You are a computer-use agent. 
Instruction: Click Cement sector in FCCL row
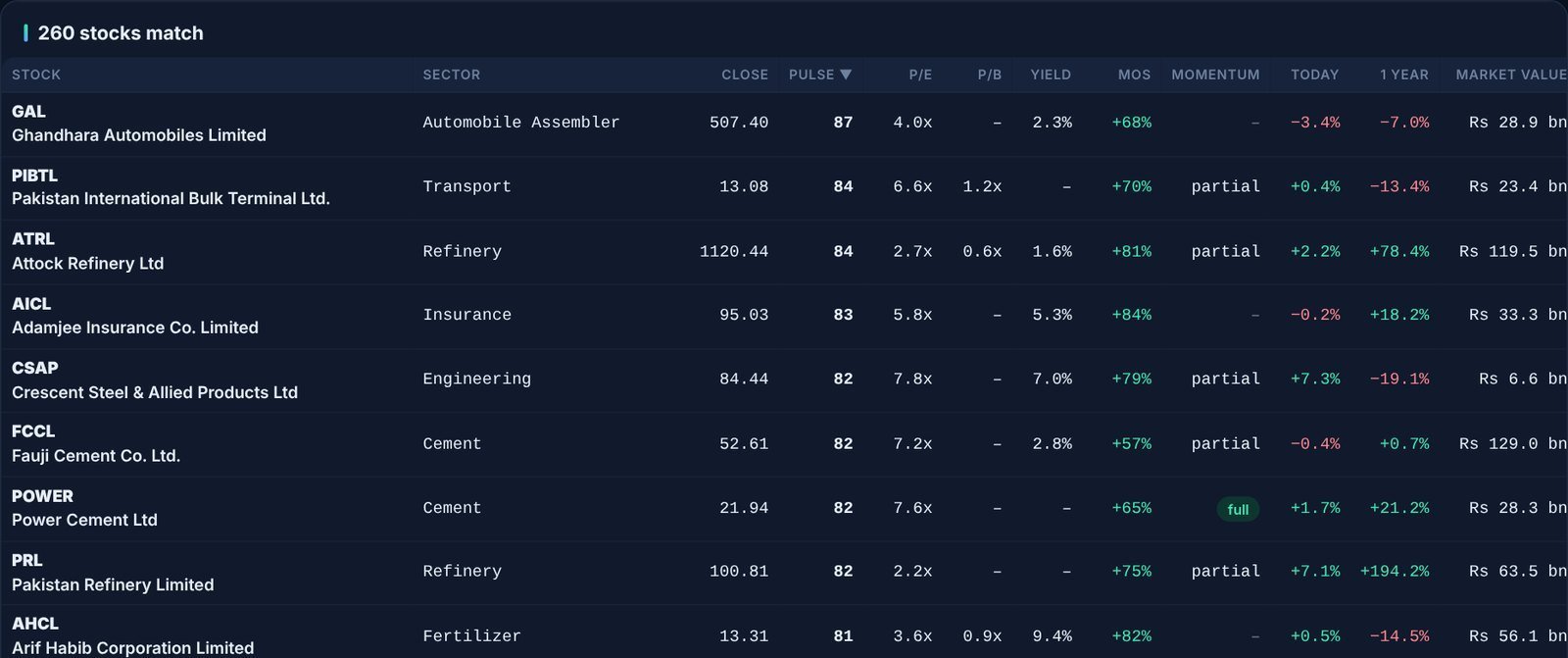[x=452, y=443]
